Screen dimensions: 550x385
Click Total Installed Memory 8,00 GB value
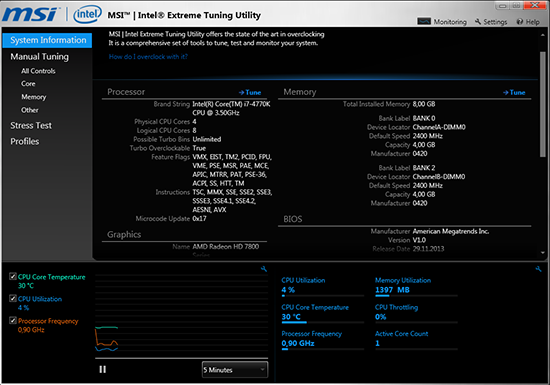[424, 104]
